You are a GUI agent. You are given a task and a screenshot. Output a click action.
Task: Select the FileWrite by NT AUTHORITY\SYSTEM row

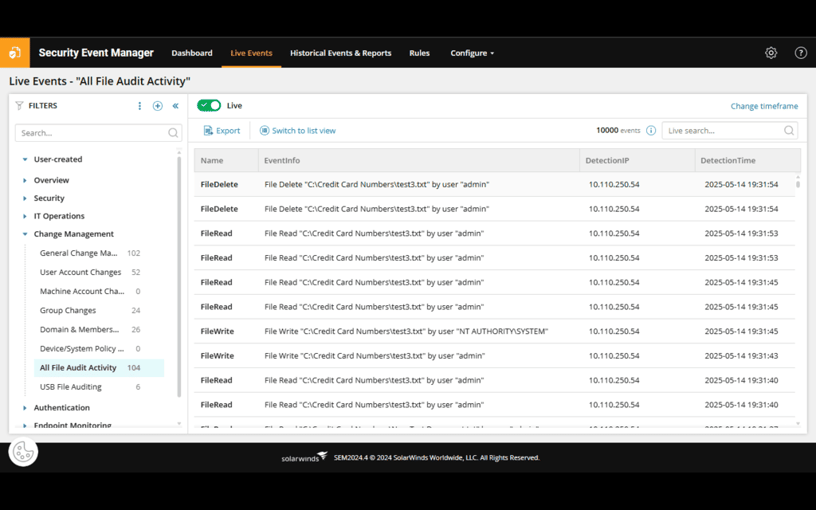[x=494, y=331]
